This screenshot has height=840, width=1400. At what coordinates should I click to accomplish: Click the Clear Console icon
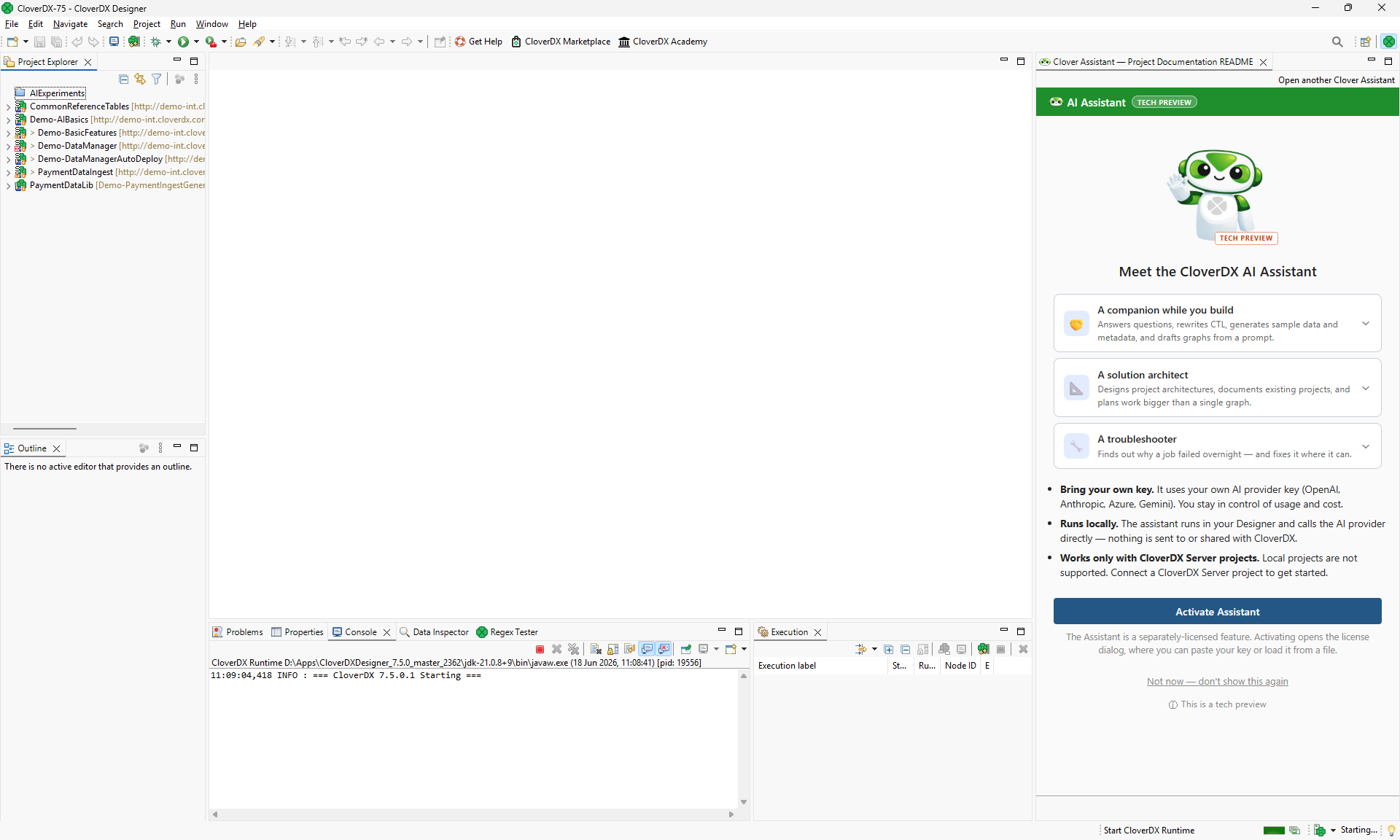[x=596, y=649]
